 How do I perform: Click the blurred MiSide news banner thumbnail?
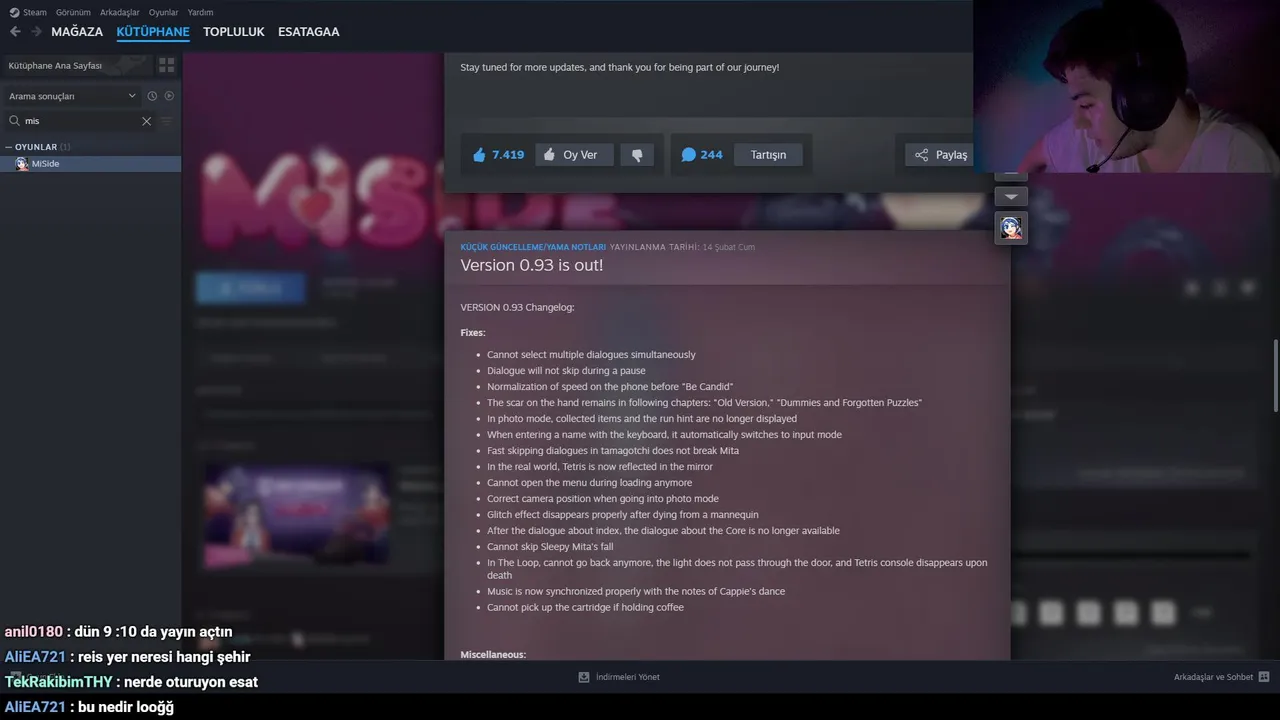click(x=295, y=515)
